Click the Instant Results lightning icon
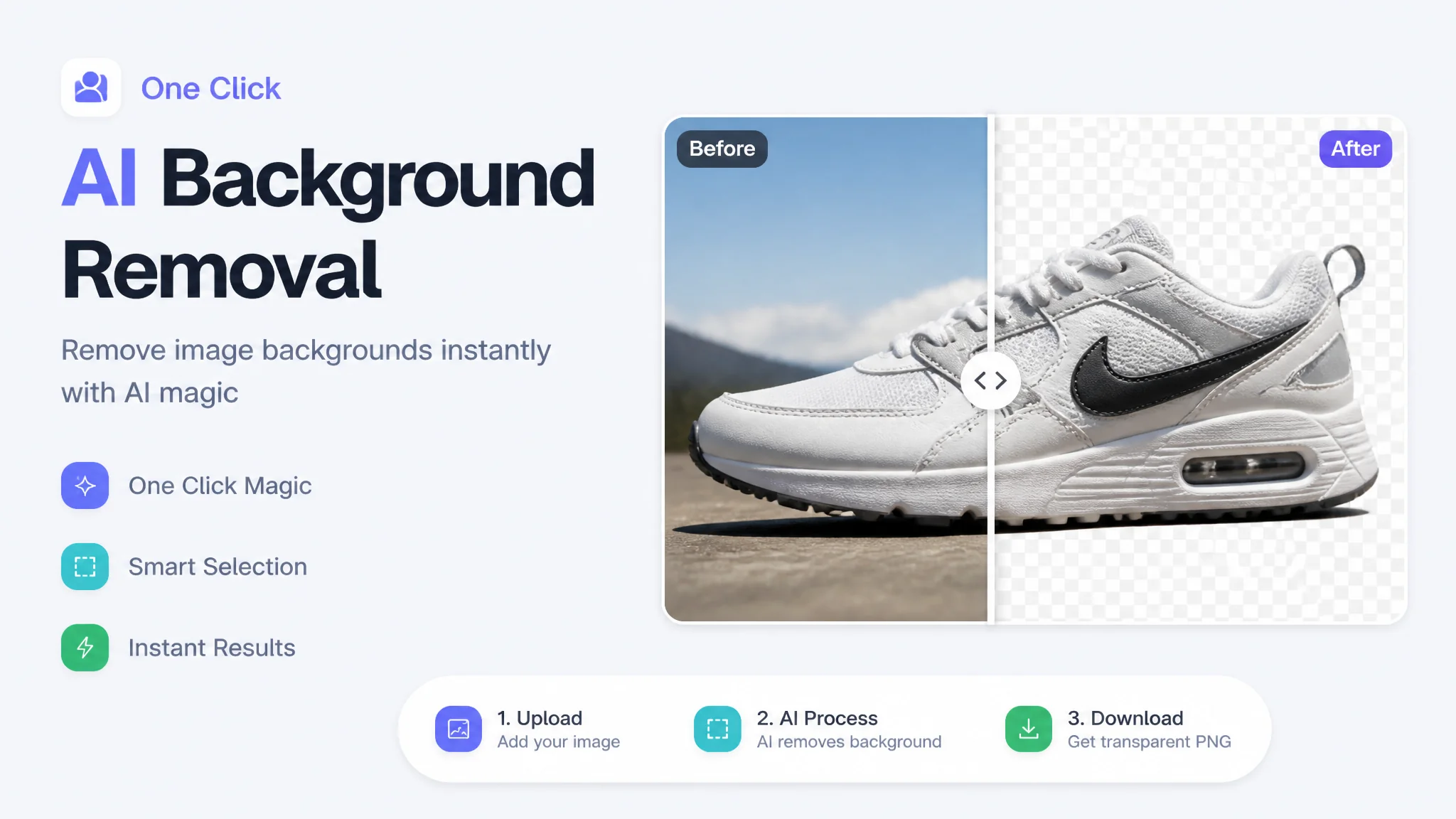This screenshot has width=1456, height=819. 85,648
